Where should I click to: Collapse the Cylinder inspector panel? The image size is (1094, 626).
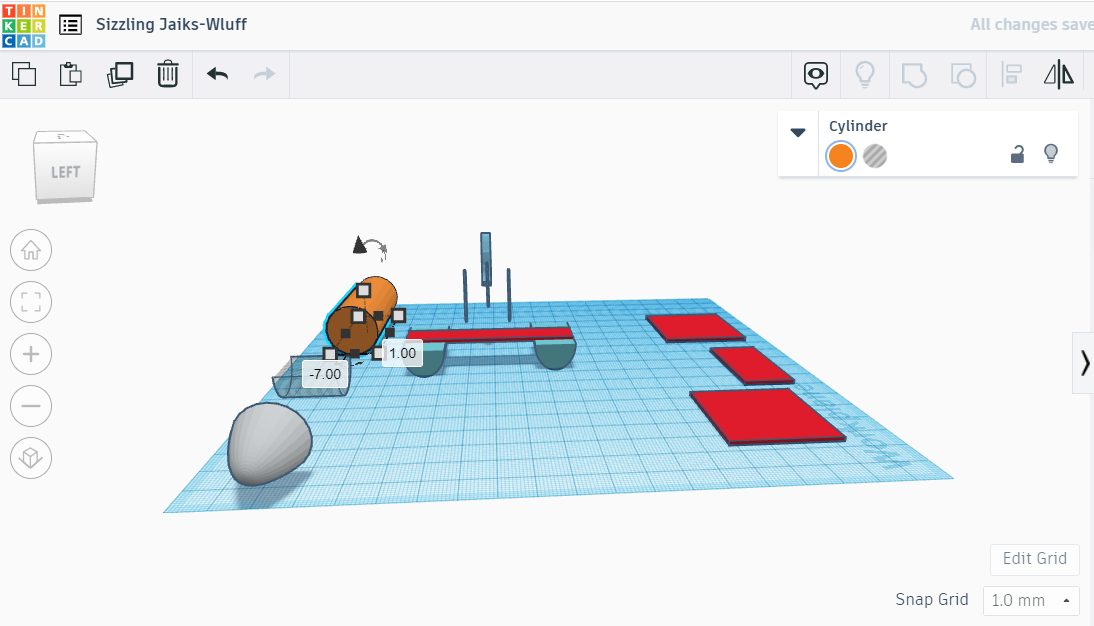click(x=797, y=131)
